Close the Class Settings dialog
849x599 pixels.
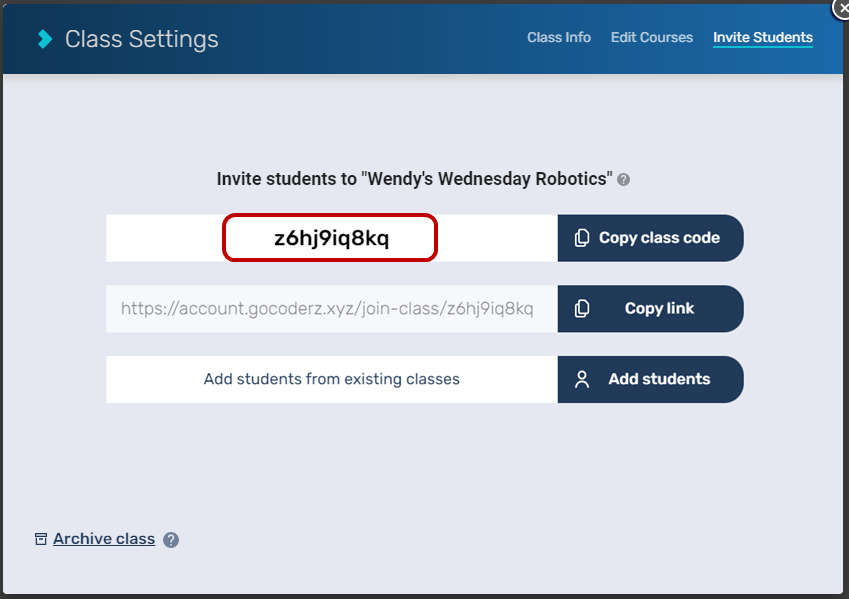point(841,7)
